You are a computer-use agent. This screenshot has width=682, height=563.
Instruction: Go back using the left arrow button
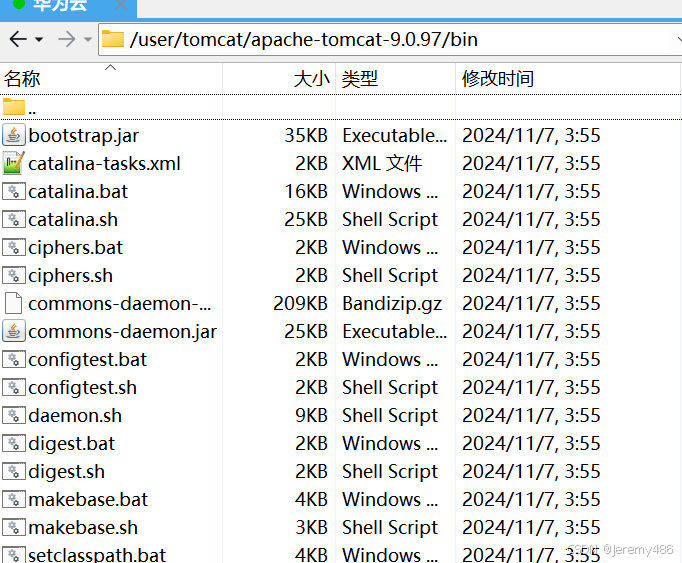pos(18,40)
